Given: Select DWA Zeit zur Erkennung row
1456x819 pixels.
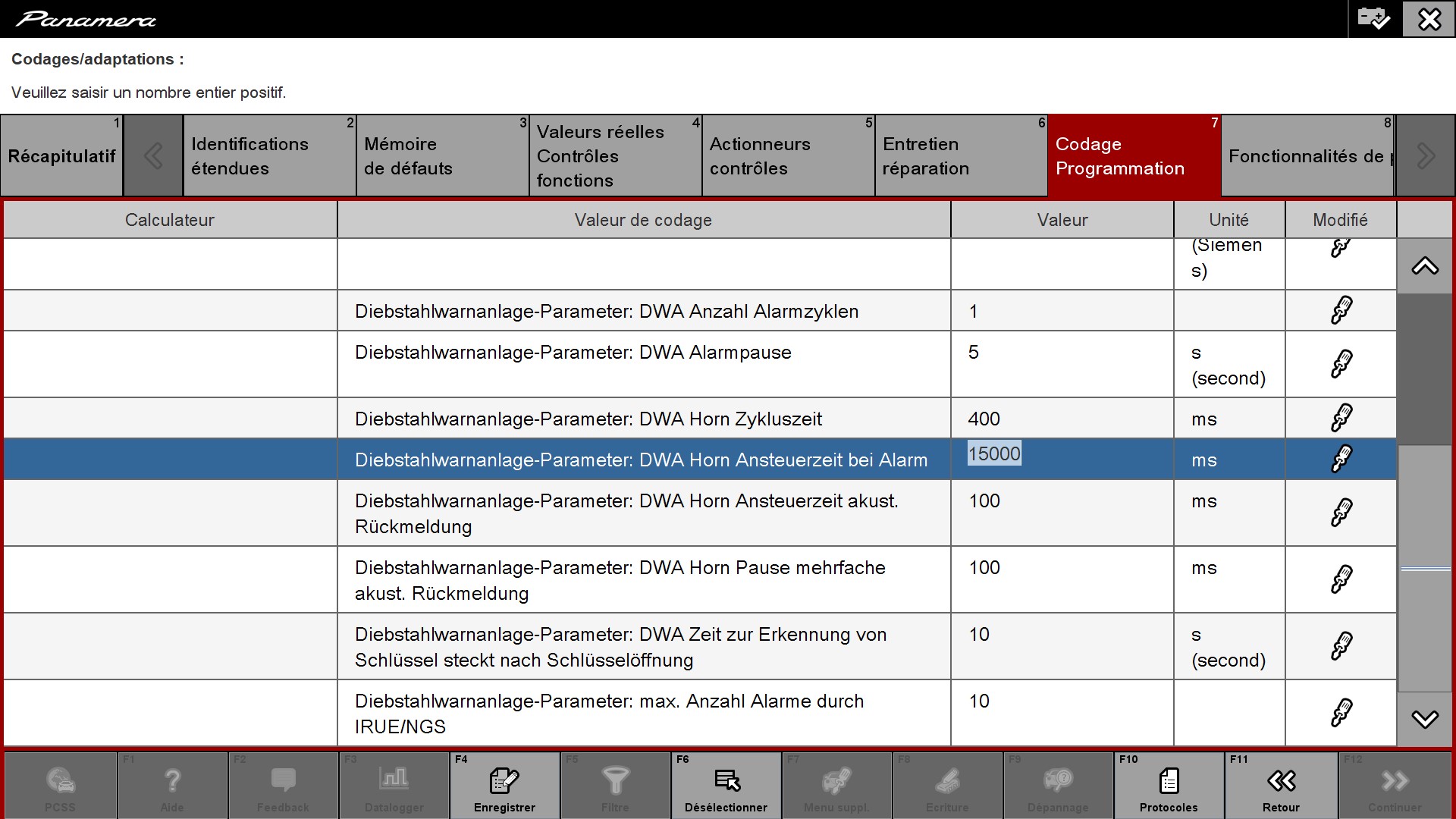Looking at the screenshot, I should coord(700,646).
